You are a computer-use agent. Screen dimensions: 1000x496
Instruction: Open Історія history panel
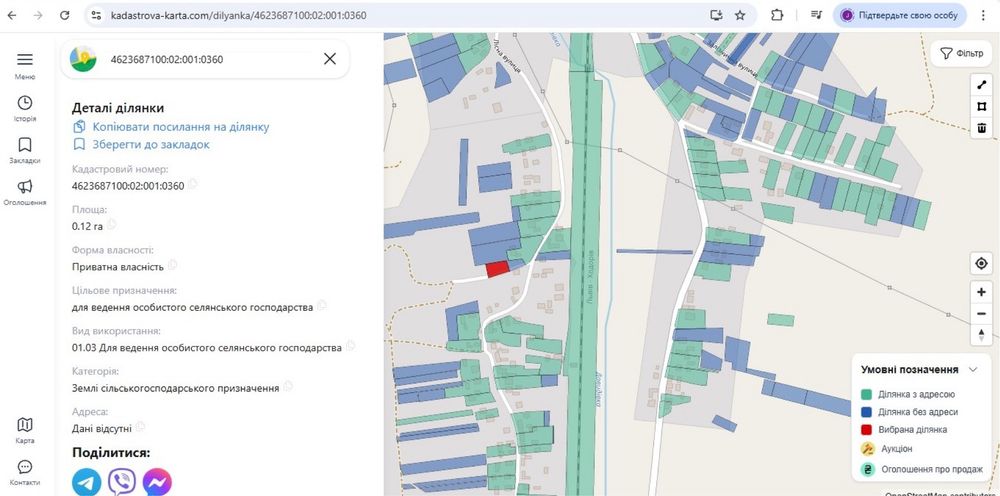pyautogui.click(x=25, y=103)
